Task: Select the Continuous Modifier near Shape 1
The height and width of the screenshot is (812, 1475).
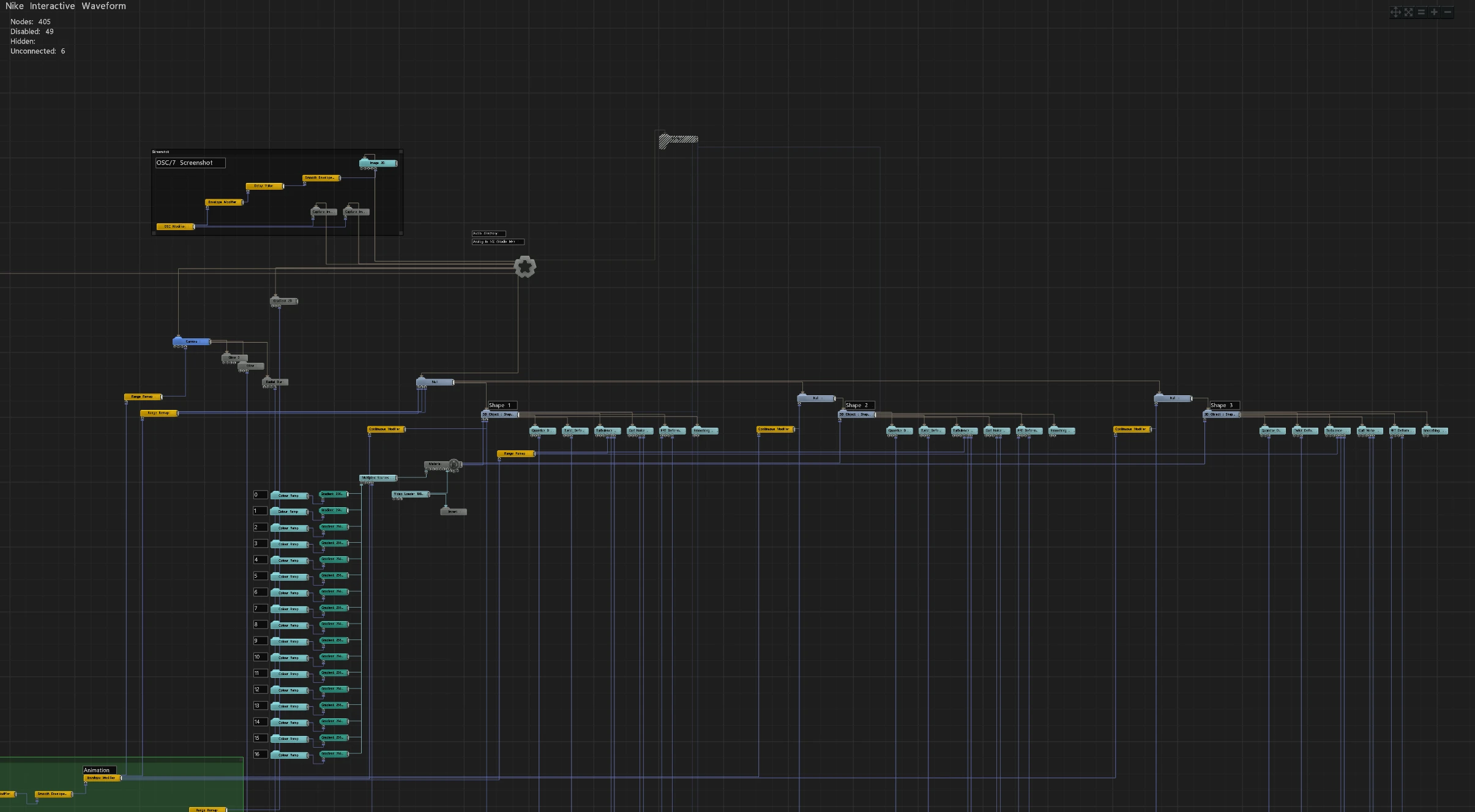Action: [386, 429]
